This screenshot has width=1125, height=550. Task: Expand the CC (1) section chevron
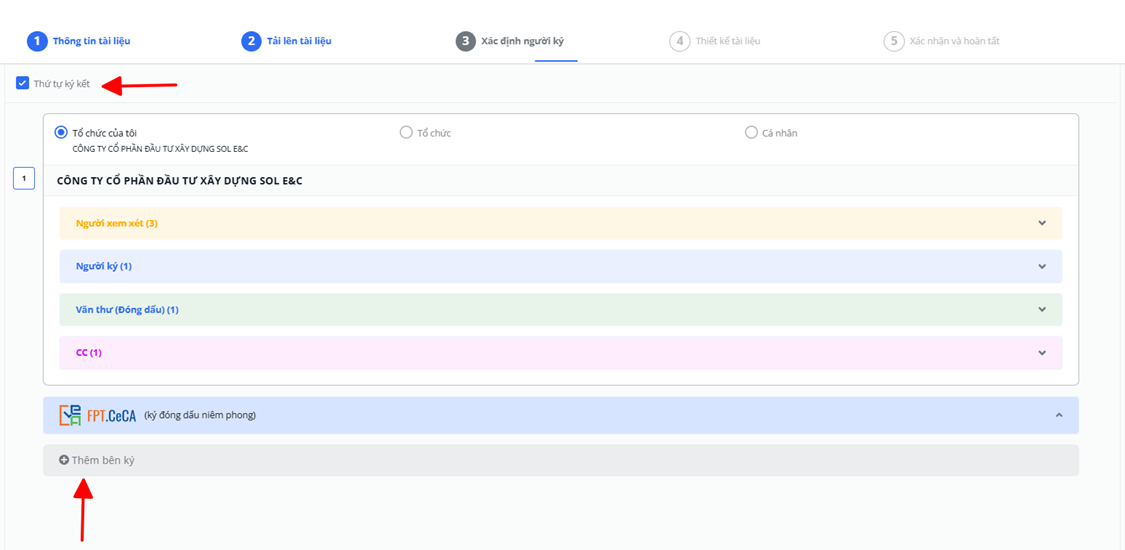1042,353
